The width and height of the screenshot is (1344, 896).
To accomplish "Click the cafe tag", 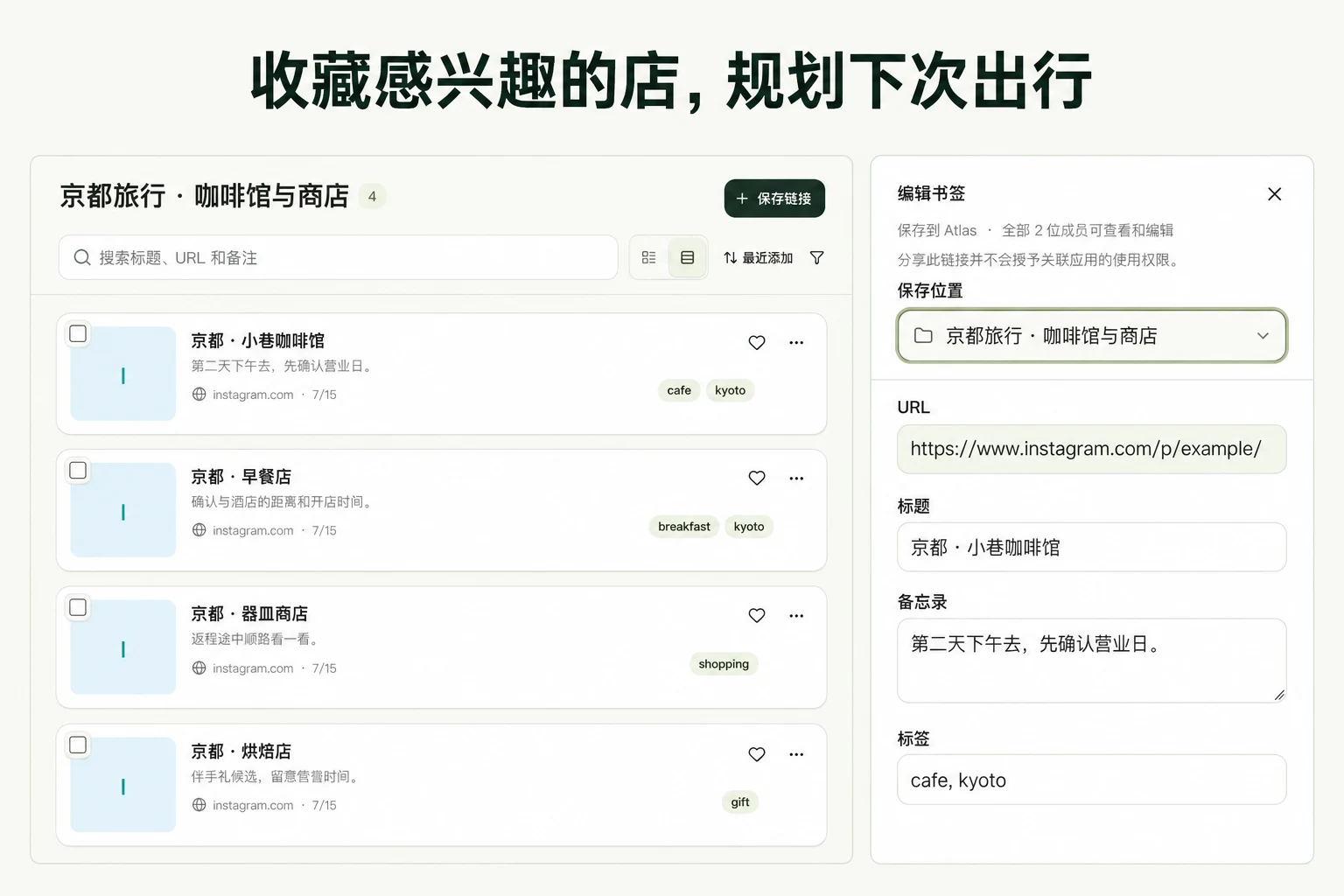I will coord(679,390).
